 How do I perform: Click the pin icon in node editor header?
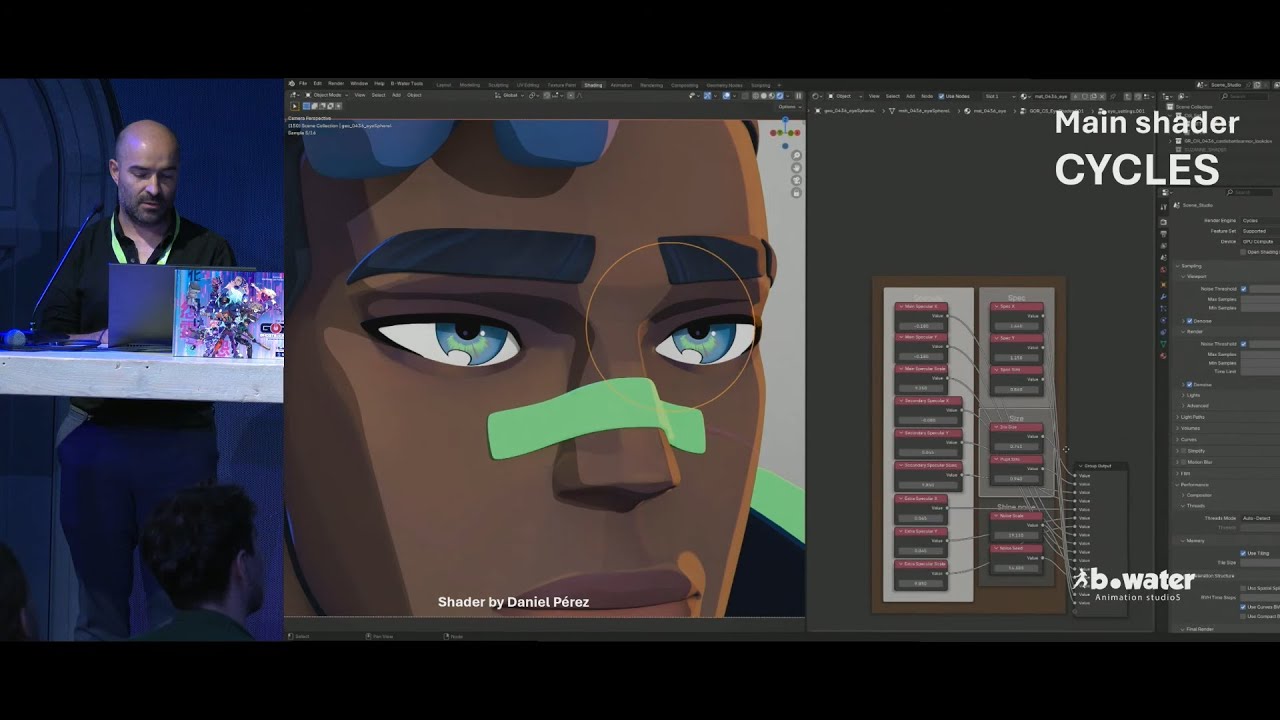point(1113,96)
